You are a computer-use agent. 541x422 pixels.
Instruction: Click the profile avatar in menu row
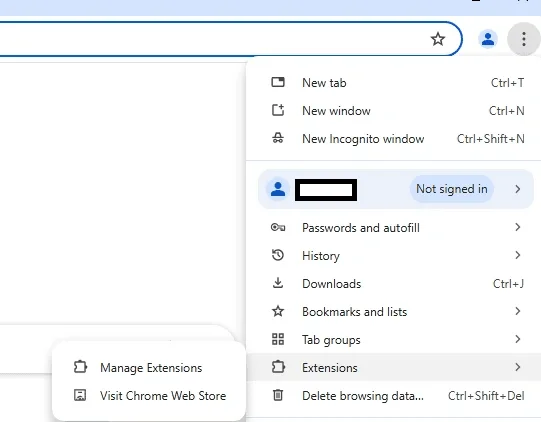[x=278, y=189]
